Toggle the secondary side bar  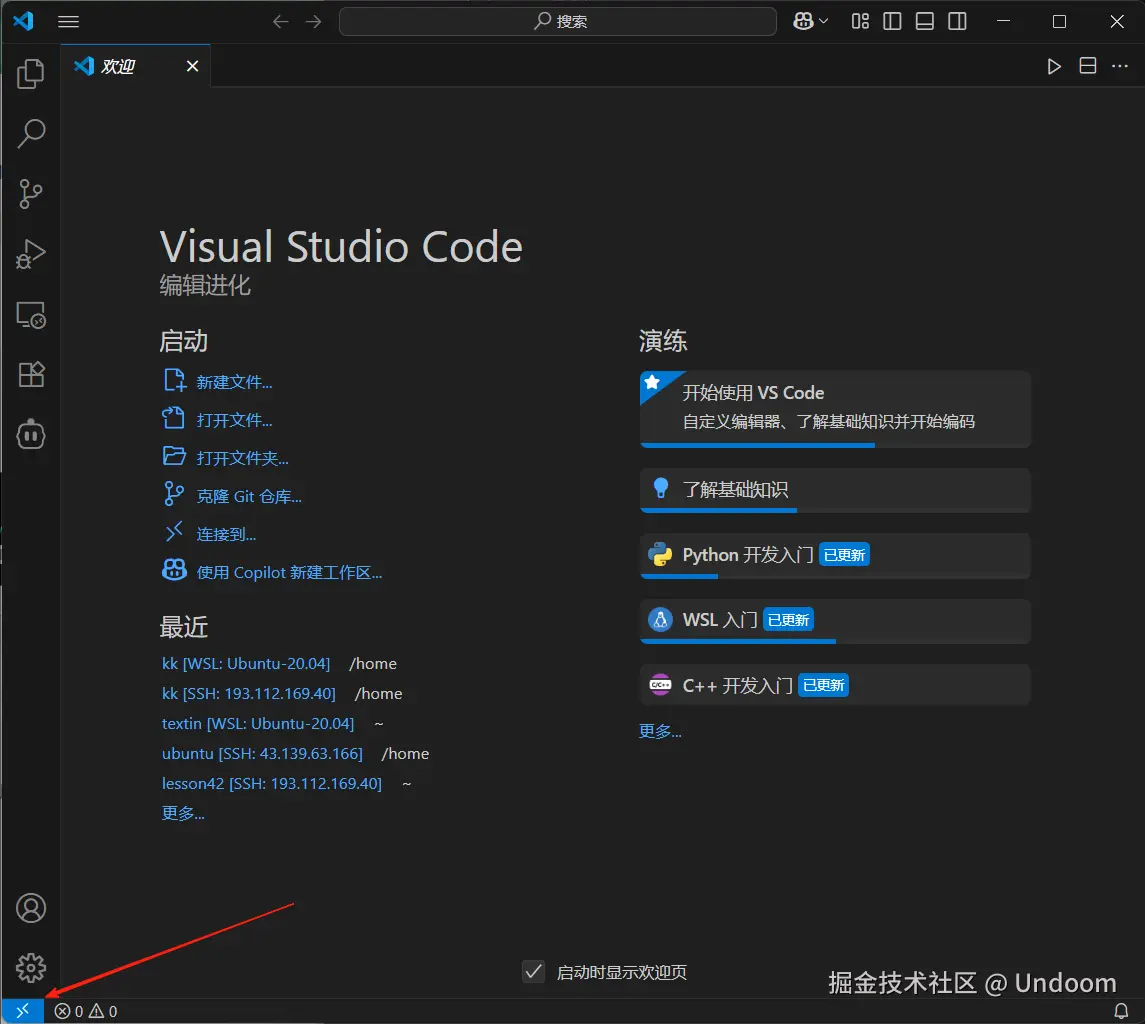(957, 21)
